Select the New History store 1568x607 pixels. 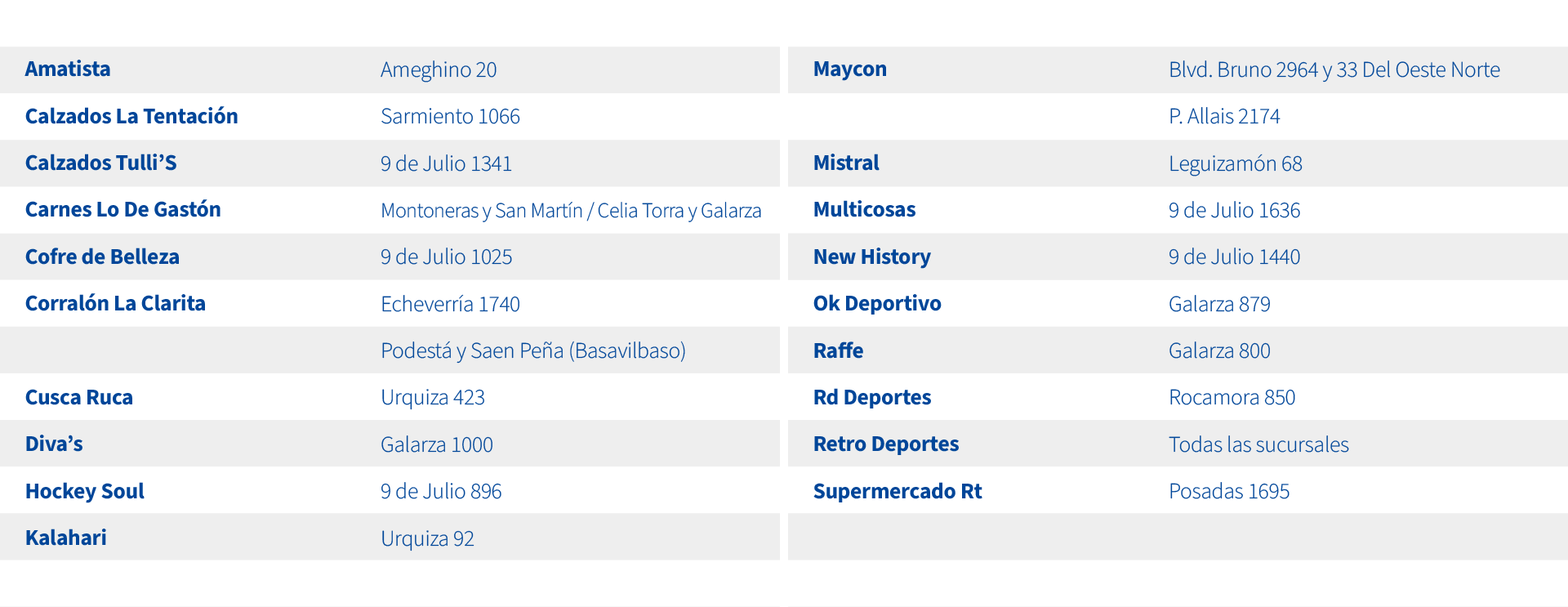pos(871,257)
